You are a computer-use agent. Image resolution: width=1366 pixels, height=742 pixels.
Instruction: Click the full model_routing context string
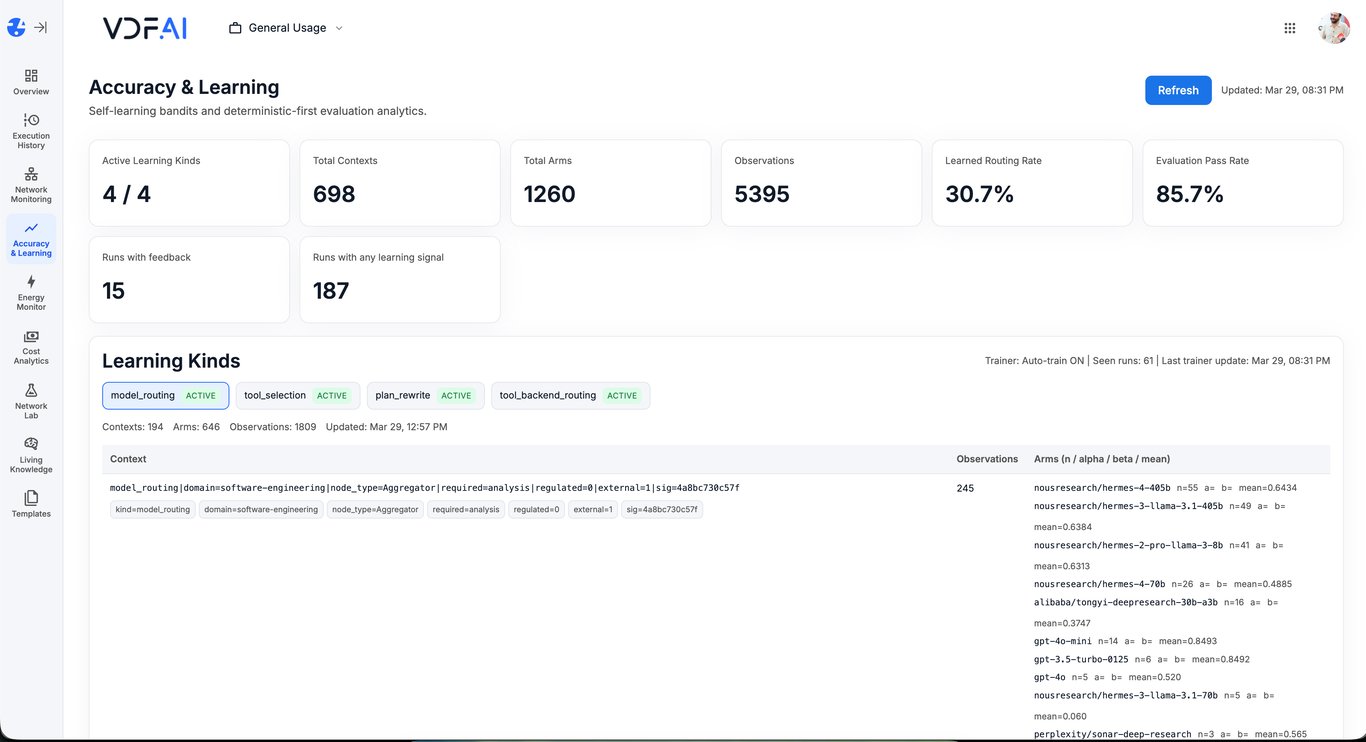point(425,488)
